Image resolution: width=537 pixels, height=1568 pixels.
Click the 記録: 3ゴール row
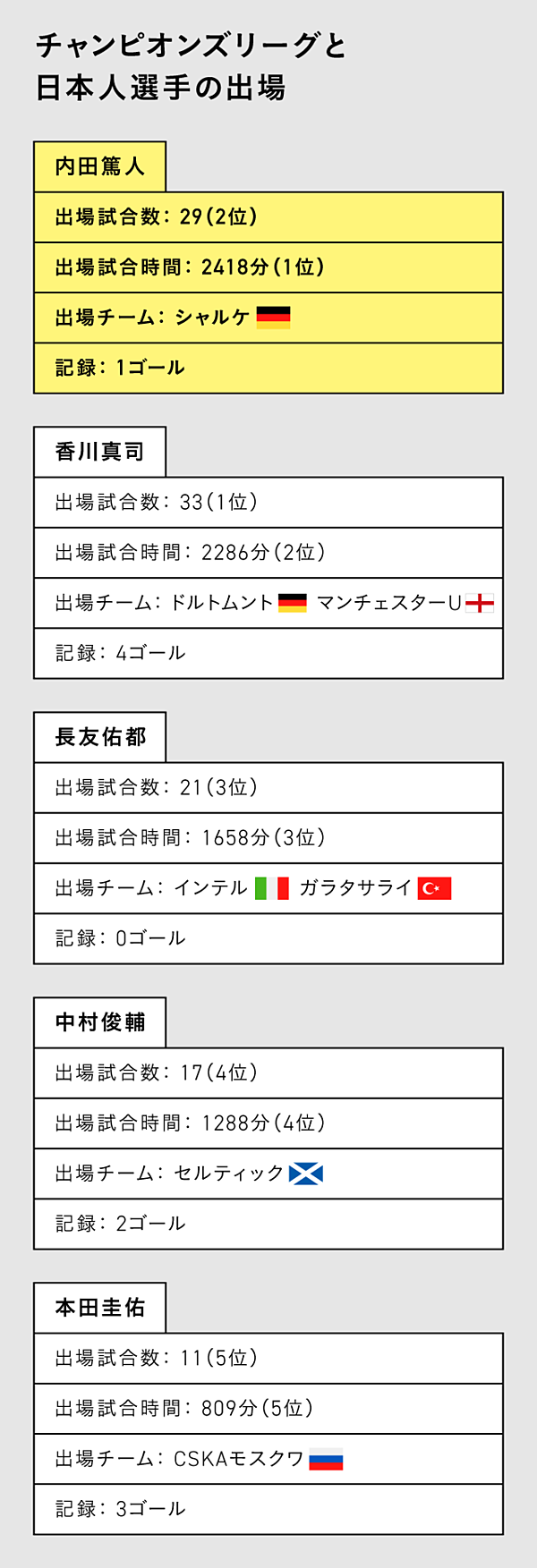pyautogui.click(x=268, y=1509)
